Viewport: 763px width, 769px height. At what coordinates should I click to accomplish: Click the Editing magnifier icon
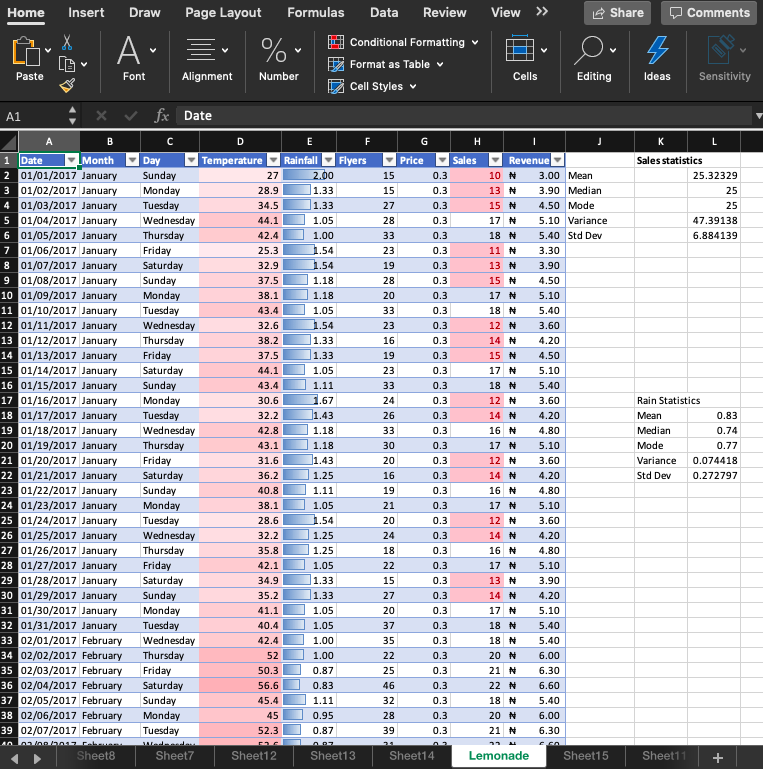(589, 51)
